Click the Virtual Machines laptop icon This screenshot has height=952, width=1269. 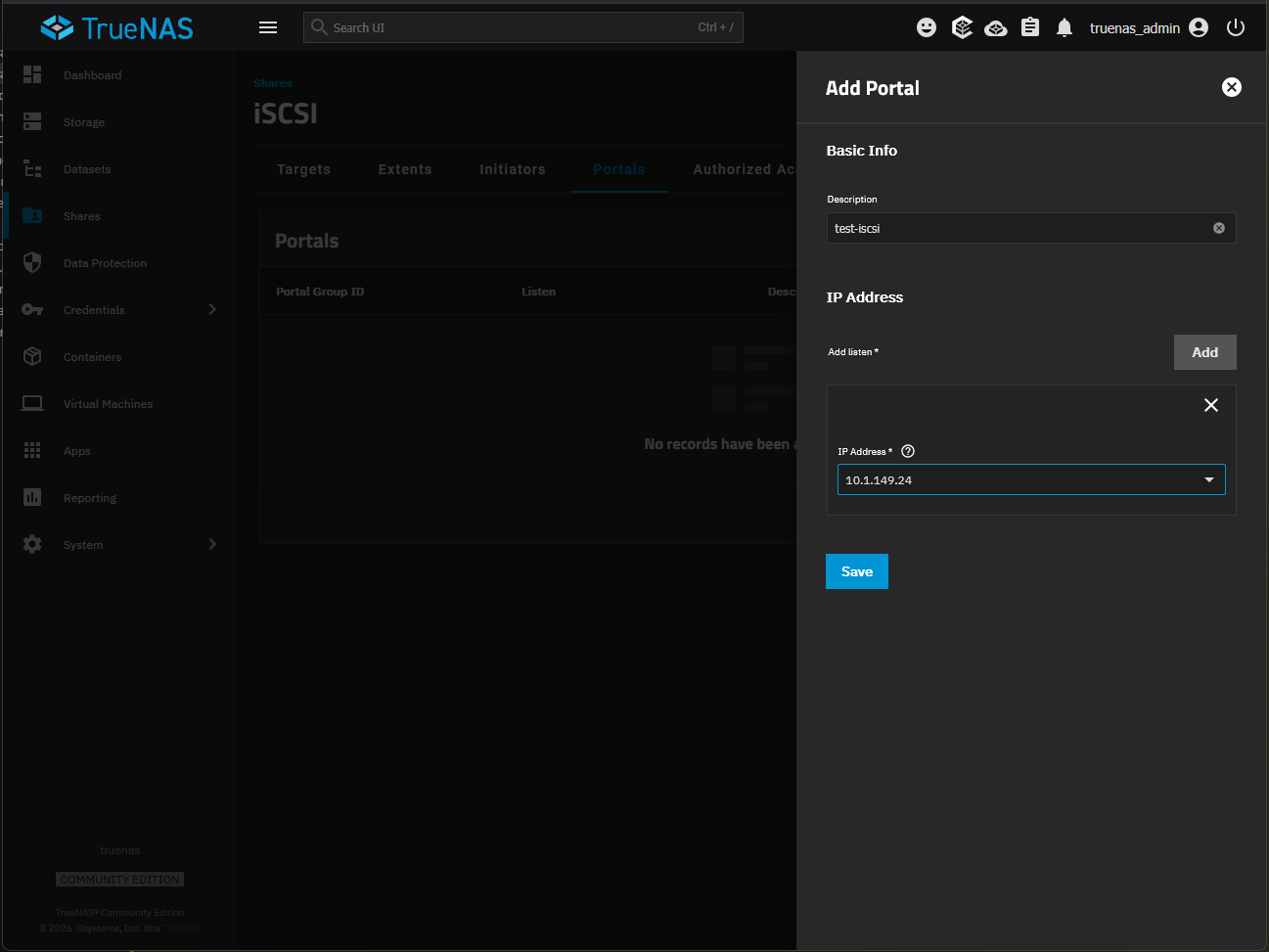pyautogui.click(x=32, y=403)
